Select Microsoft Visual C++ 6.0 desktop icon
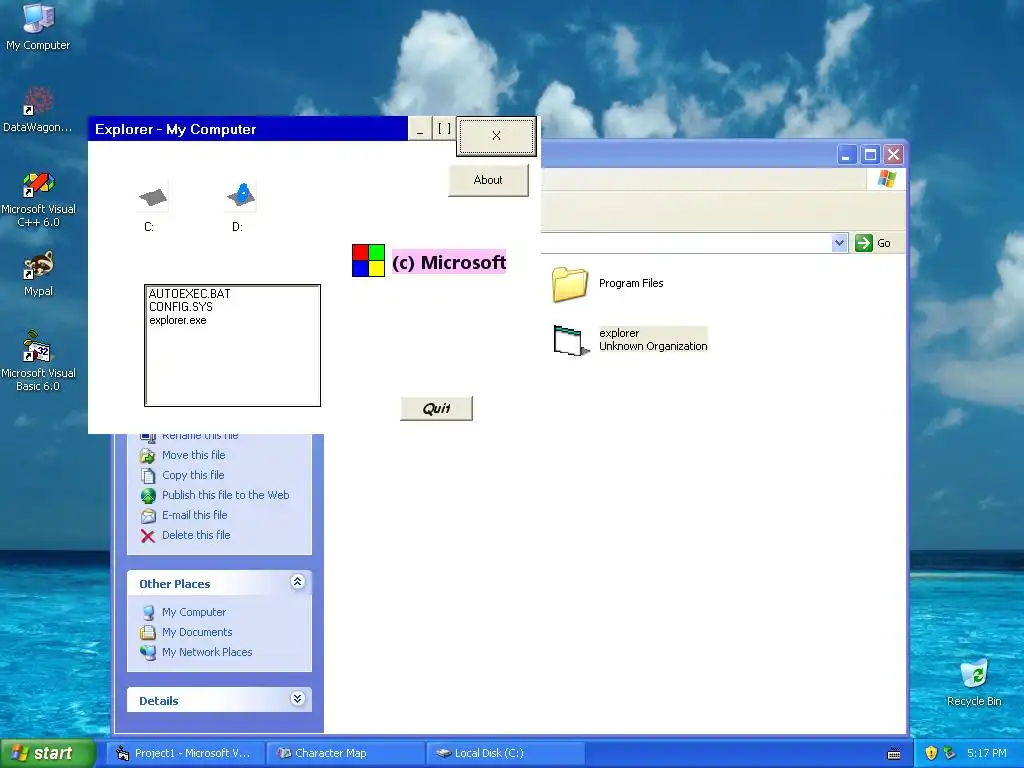Screen dimensions: 1024x768 [x=38, y=199]
